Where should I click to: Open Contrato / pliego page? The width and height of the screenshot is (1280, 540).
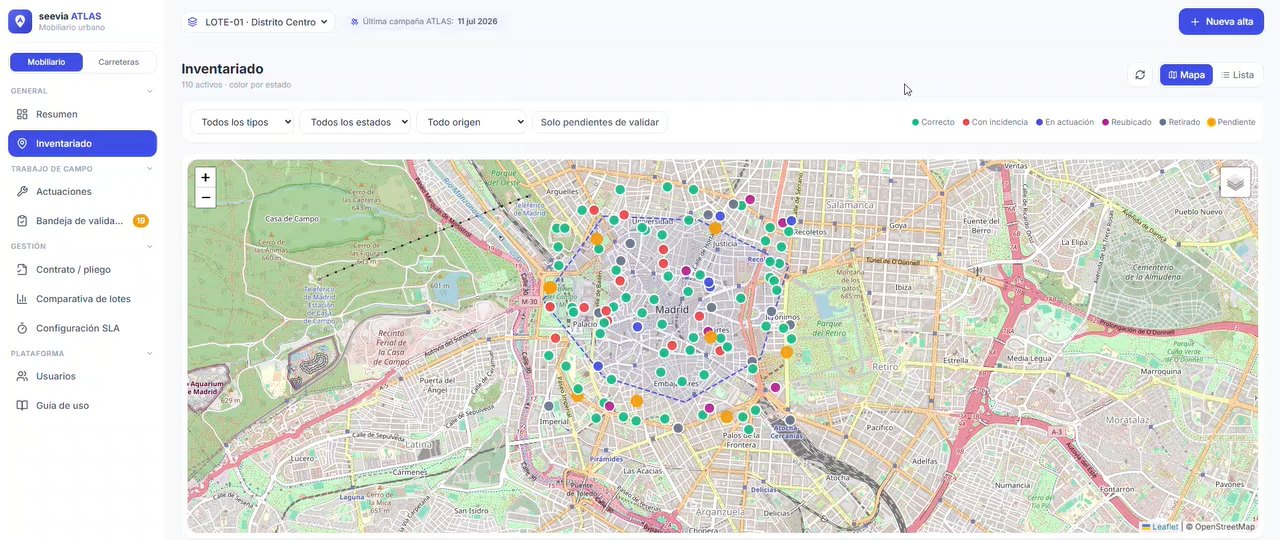pos(82,269)
